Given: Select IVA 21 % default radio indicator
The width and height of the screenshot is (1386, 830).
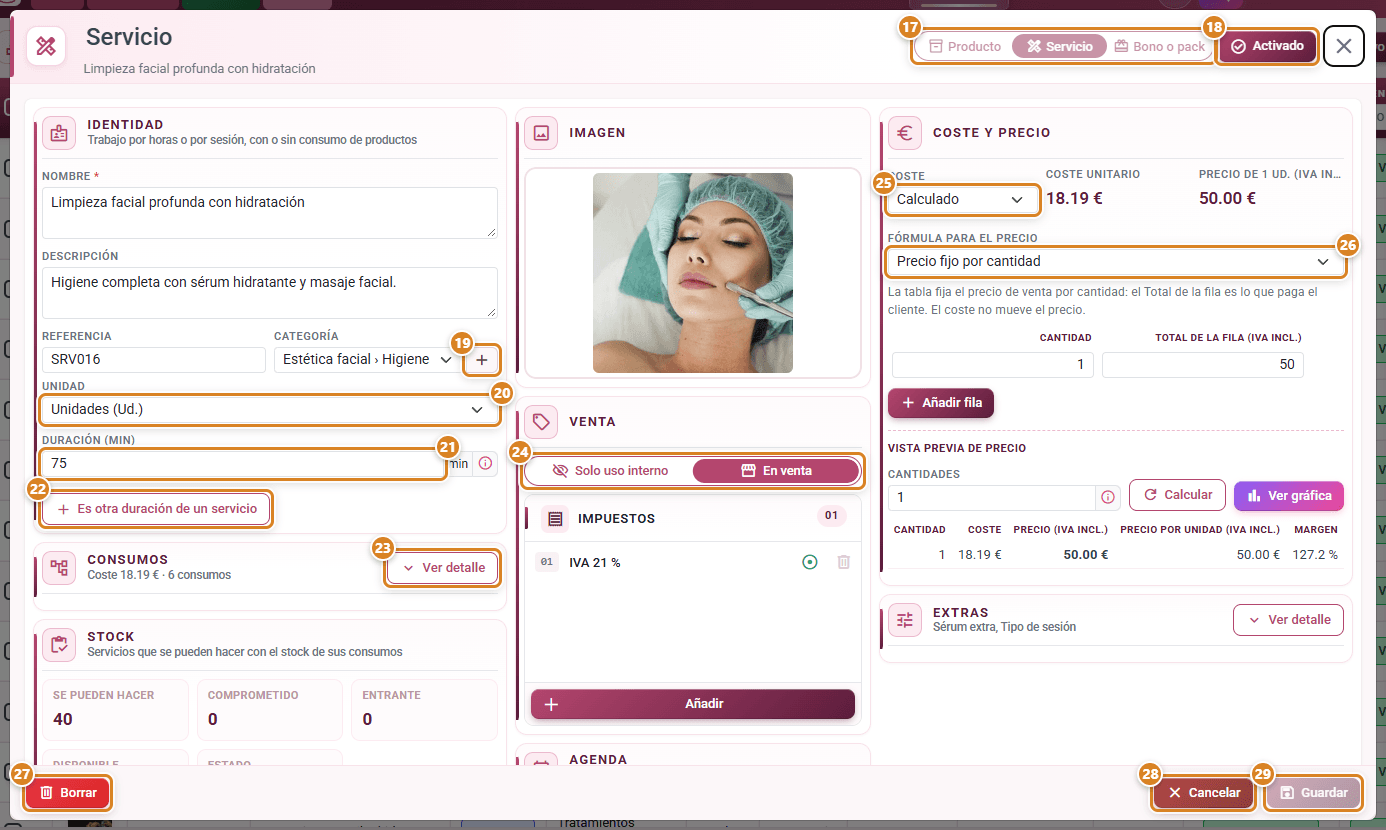Looking at the screenshot, I should 810,563.
